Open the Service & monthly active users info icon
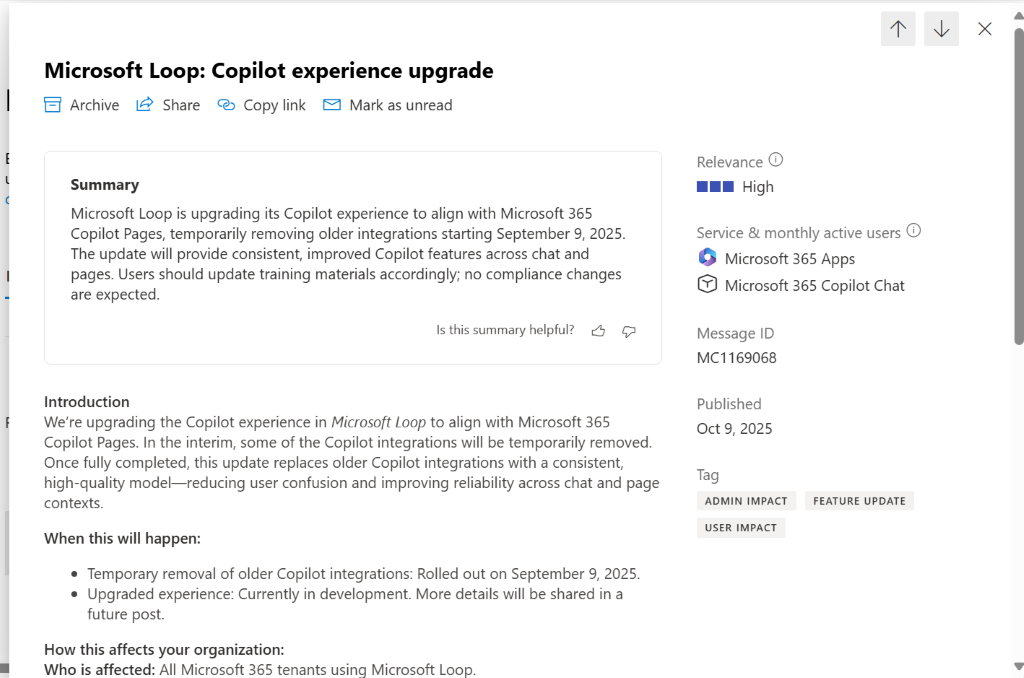1024x678 pixels. (914, 230)
